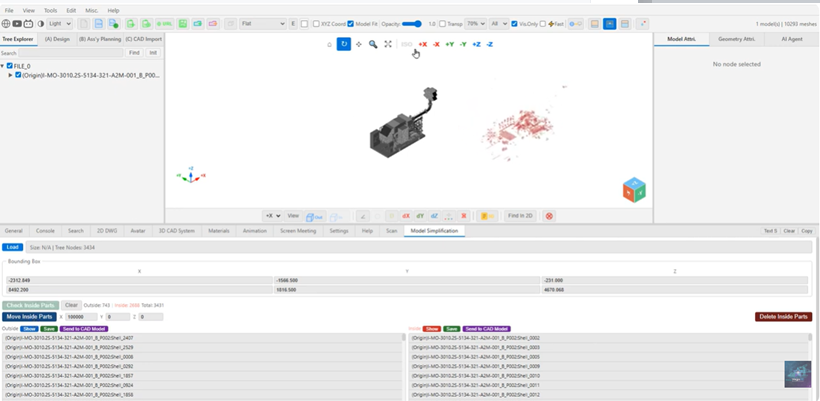The height and width of the screenshot is (401, 820).
Task: Click the Find In 2D button
Action: [520, 216]
